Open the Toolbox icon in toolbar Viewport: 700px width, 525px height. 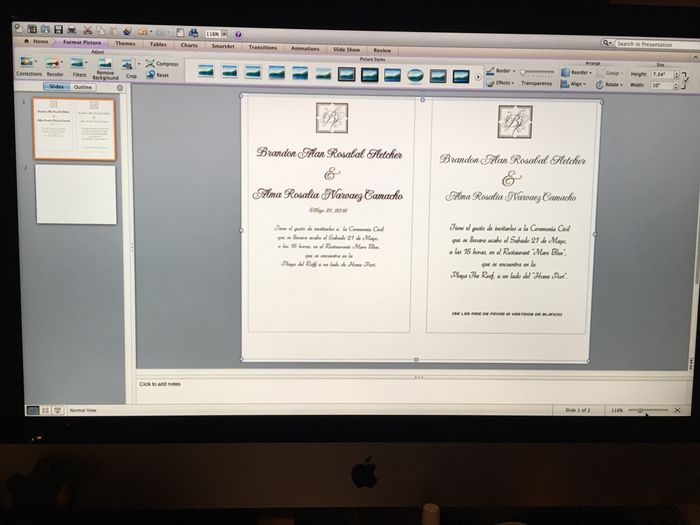(x=179, y=33)
